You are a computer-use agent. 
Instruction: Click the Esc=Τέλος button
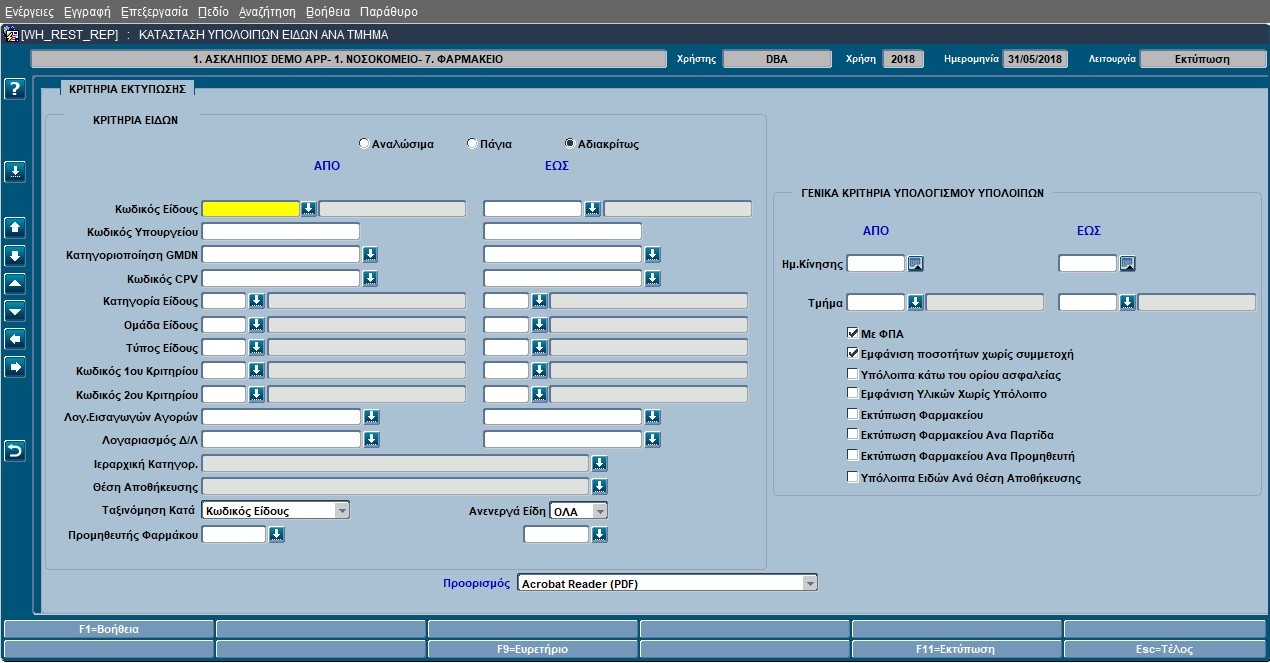[x=1166, y=649]
